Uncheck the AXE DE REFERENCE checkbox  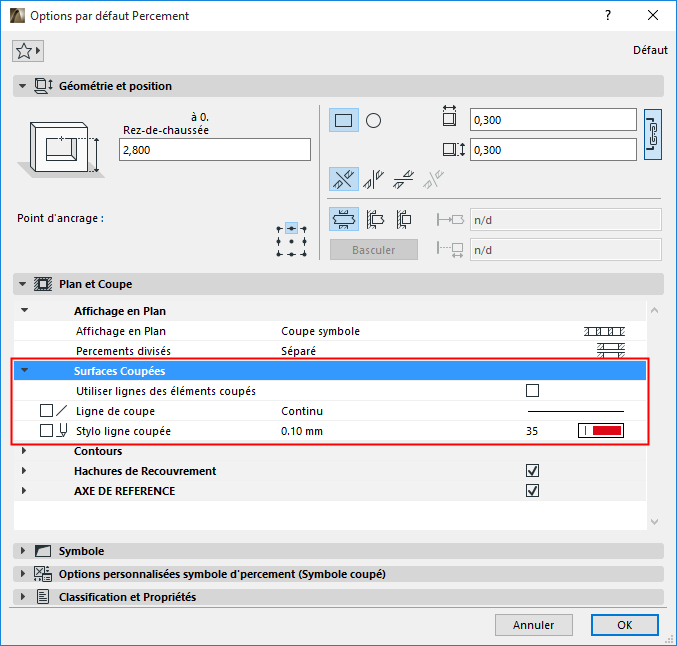(x=532, y=491)
